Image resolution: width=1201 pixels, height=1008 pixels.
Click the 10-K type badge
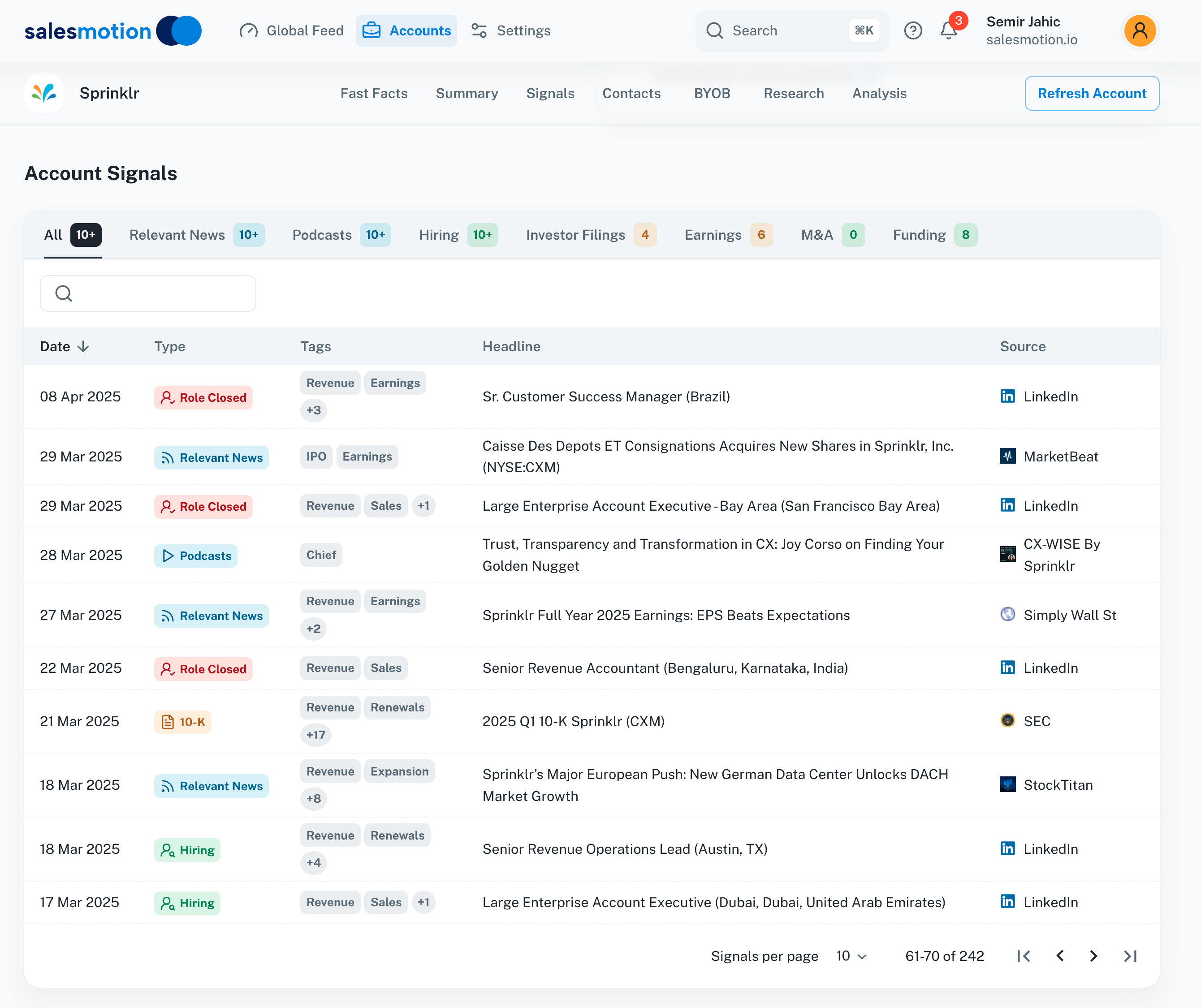pyautogui.click(x=182, y=722)
